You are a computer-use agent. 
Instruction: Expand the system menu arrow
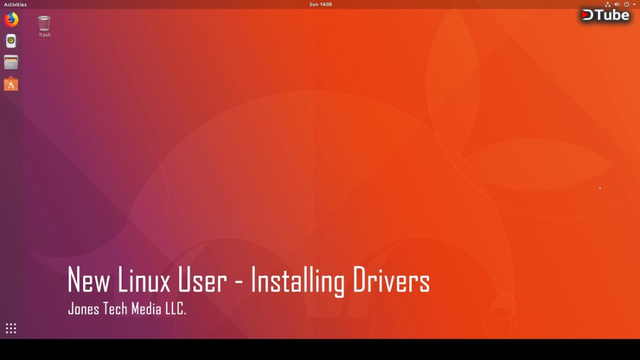pyautogui.click(x=634, y=4)
